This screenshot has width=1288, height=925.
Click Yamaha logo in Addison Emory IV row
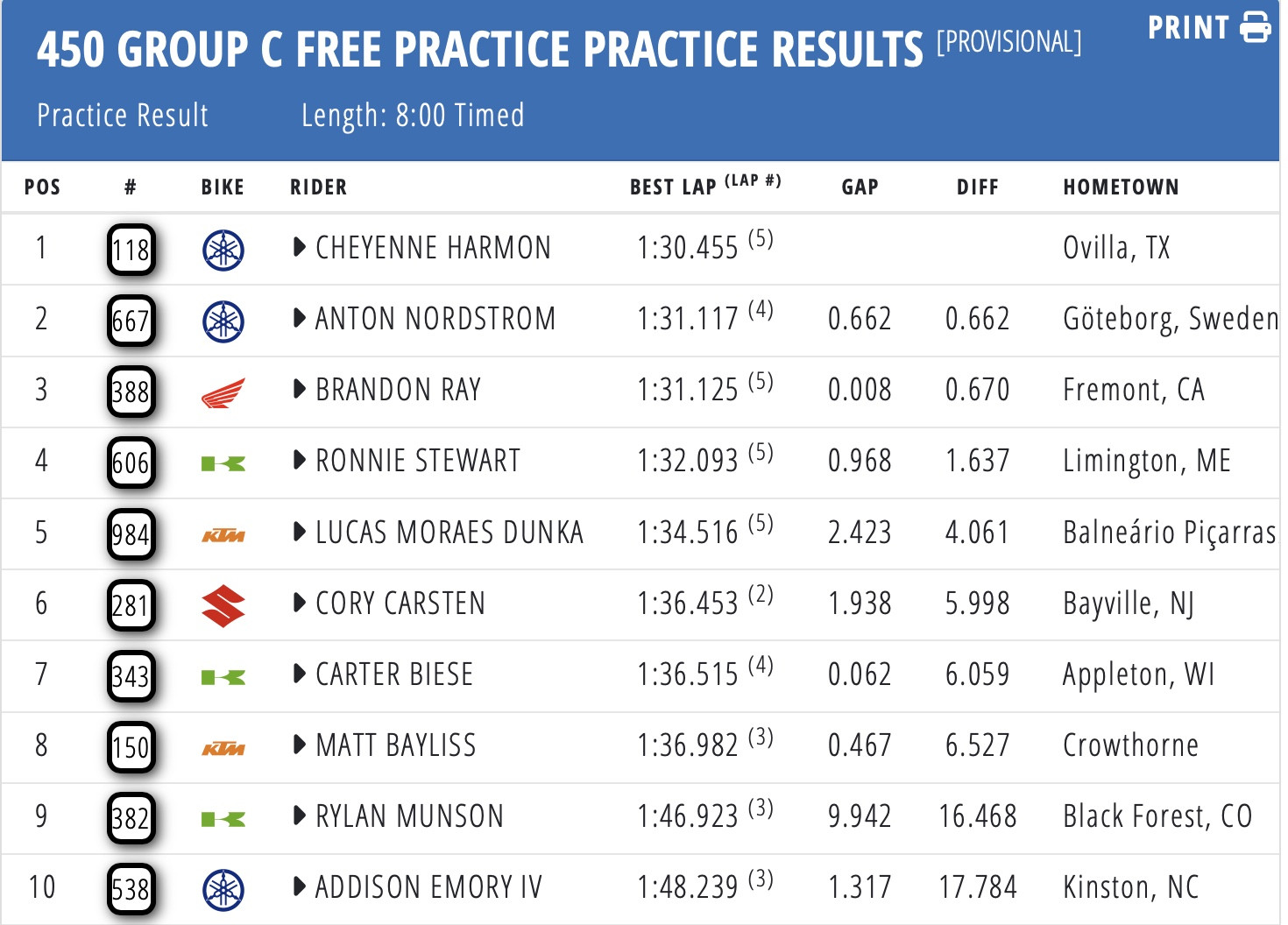(223, 890)
